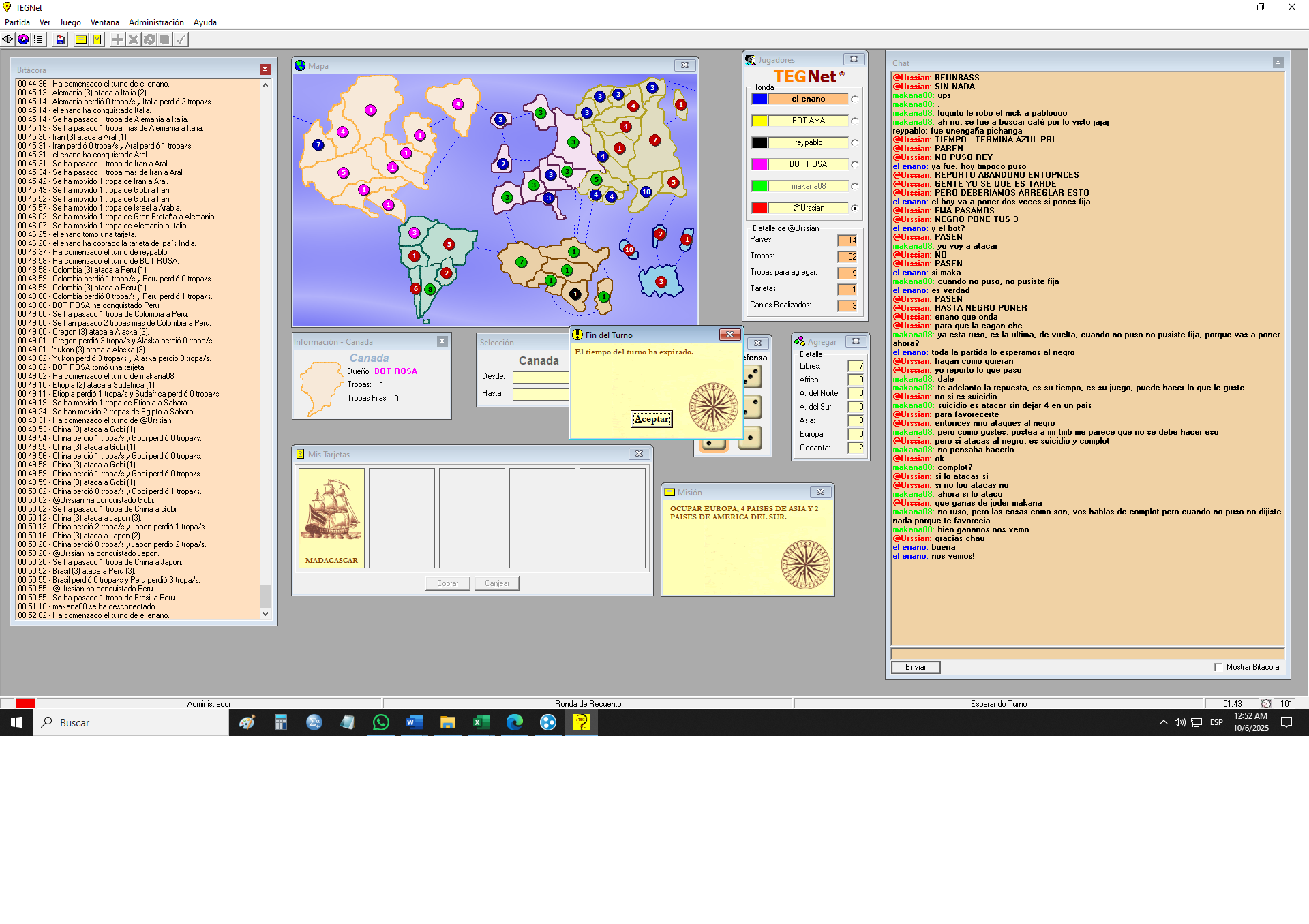Viewport: 1309px width, 924px height.
Task: Click the yellow country card toolbar icon
Action: point(97,40)
